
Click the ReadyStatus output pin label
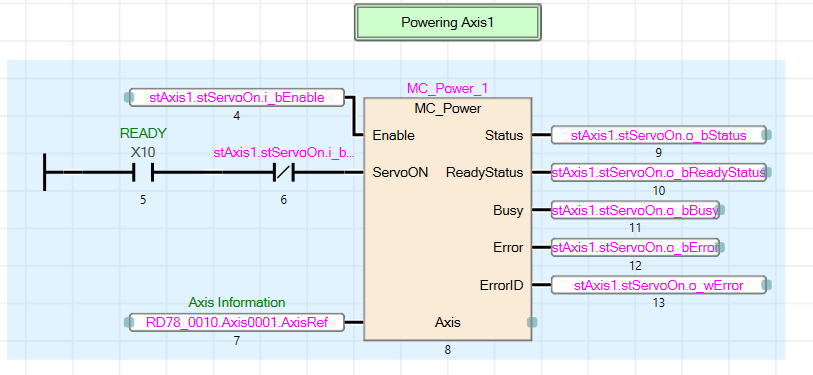(x=485, y=173)
